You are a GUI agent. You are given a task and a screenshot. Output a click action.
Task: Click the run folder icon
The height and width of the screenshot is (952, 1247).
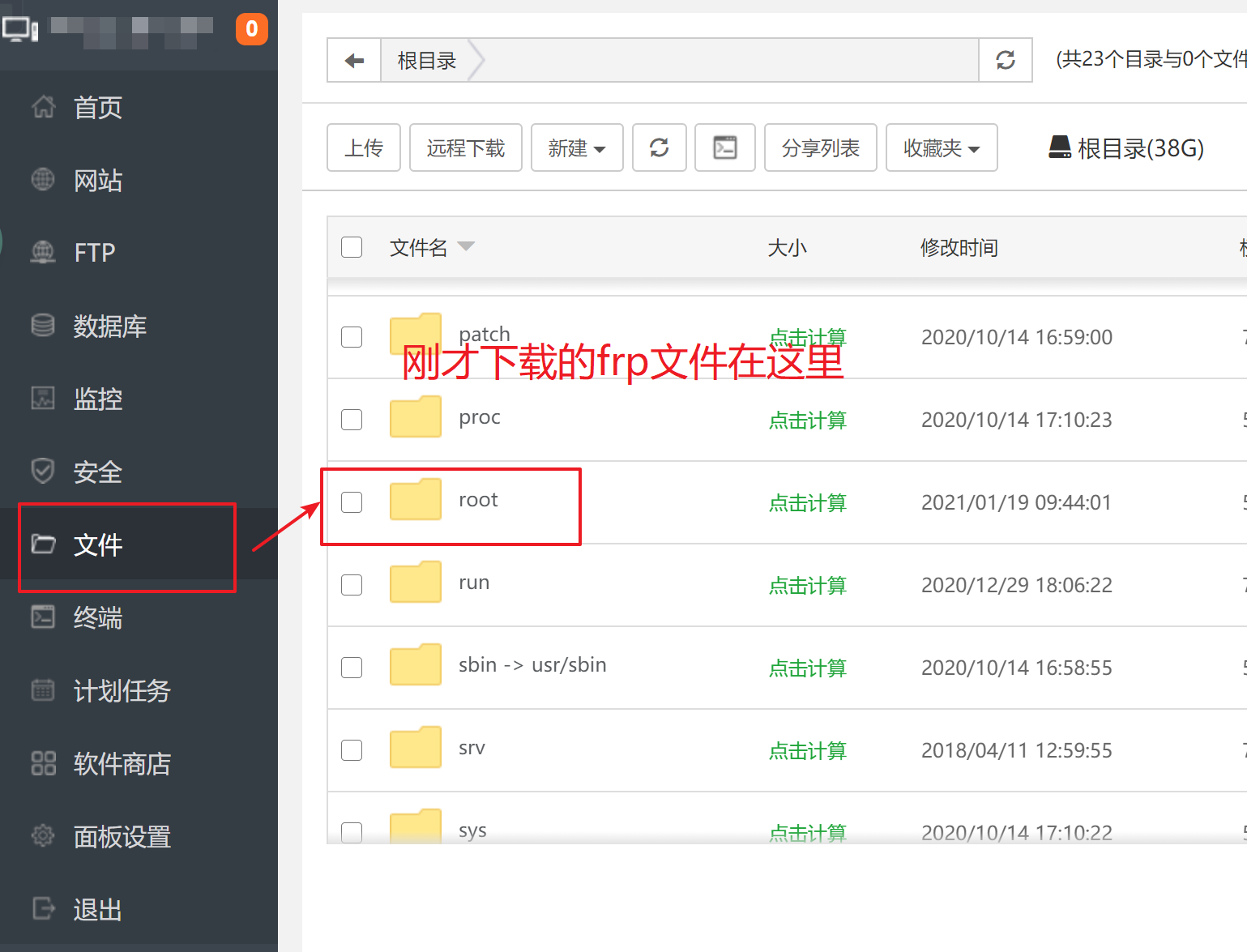416,582
